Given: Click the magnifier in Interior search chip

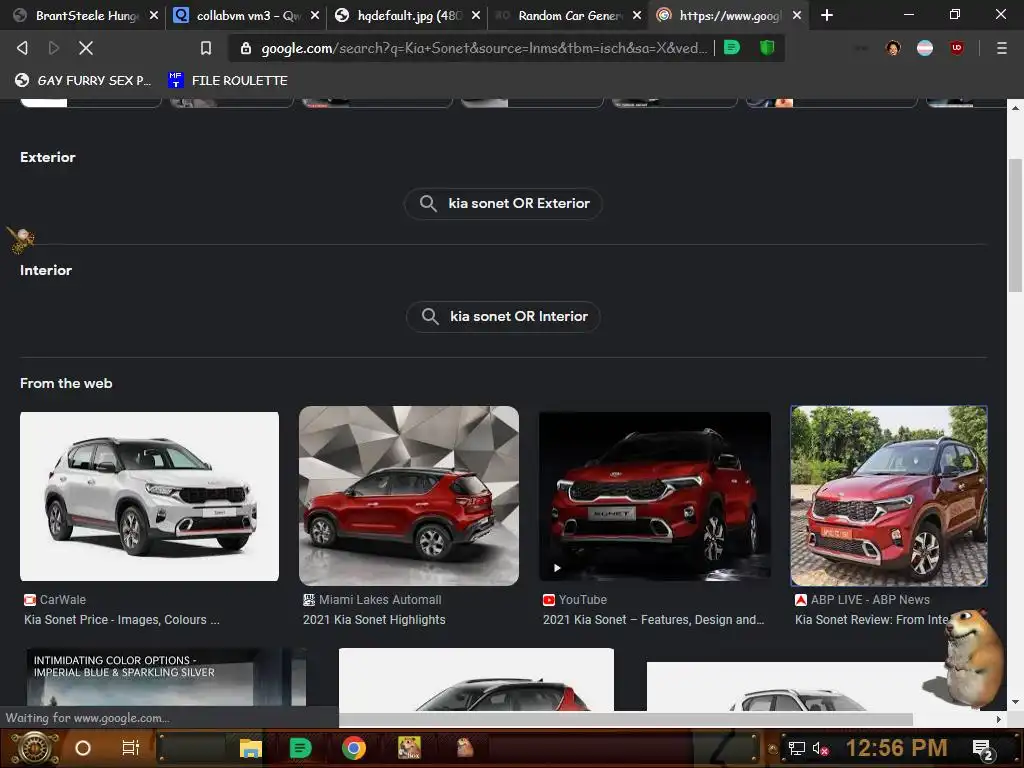Looking at the screenshot, I should point(430,316).
